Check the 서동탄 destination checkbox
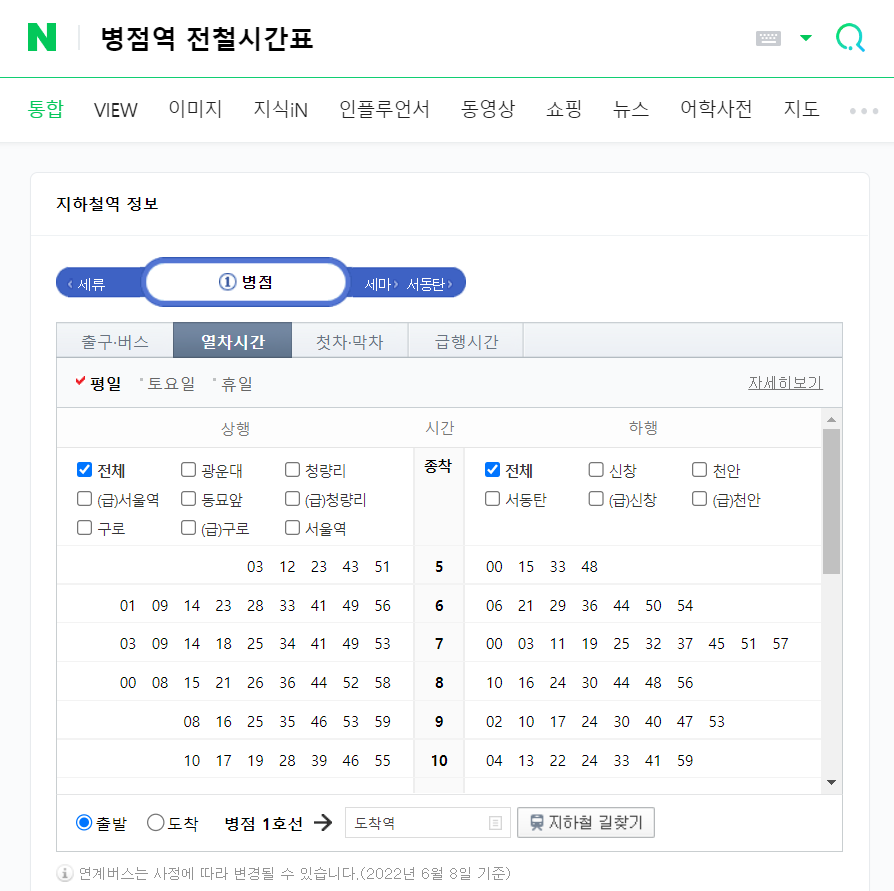894x891 pixels. (x=493, y=499)
